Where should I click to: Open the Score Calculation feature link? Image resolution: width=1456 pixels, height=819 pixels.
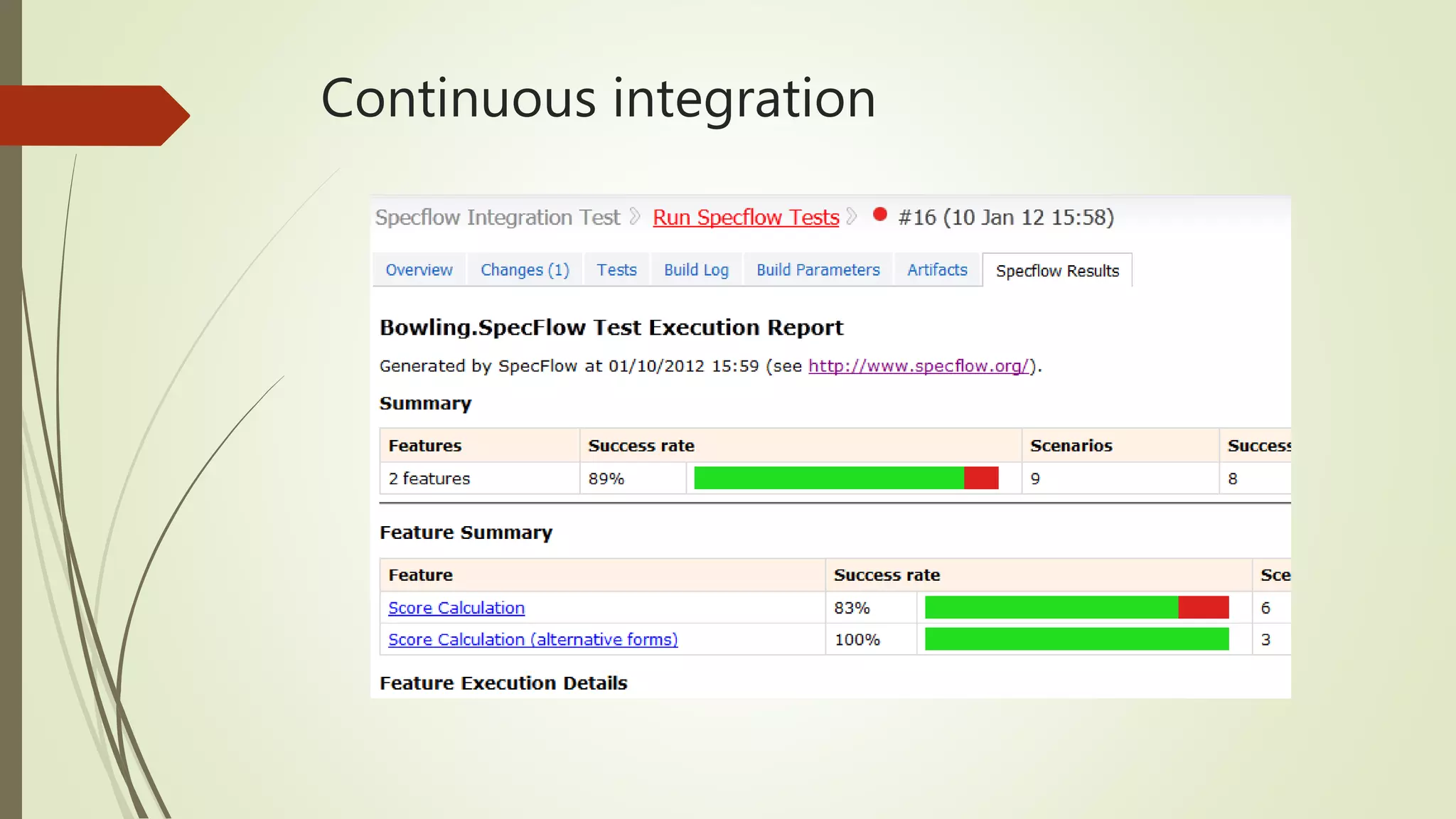click(x=456, y=609)
